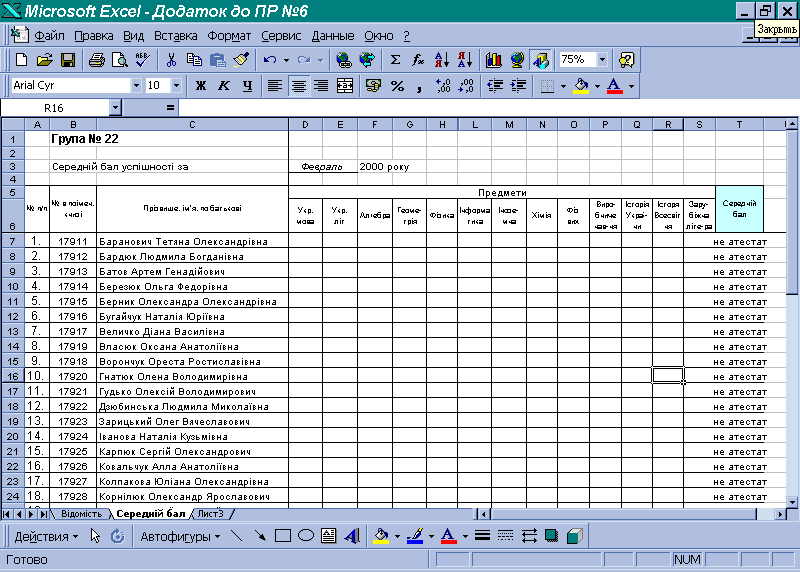Viewport: 800px width, 572px height.
Task: Click the AutoSum sigma icon
Action: [x=395, y=60]
